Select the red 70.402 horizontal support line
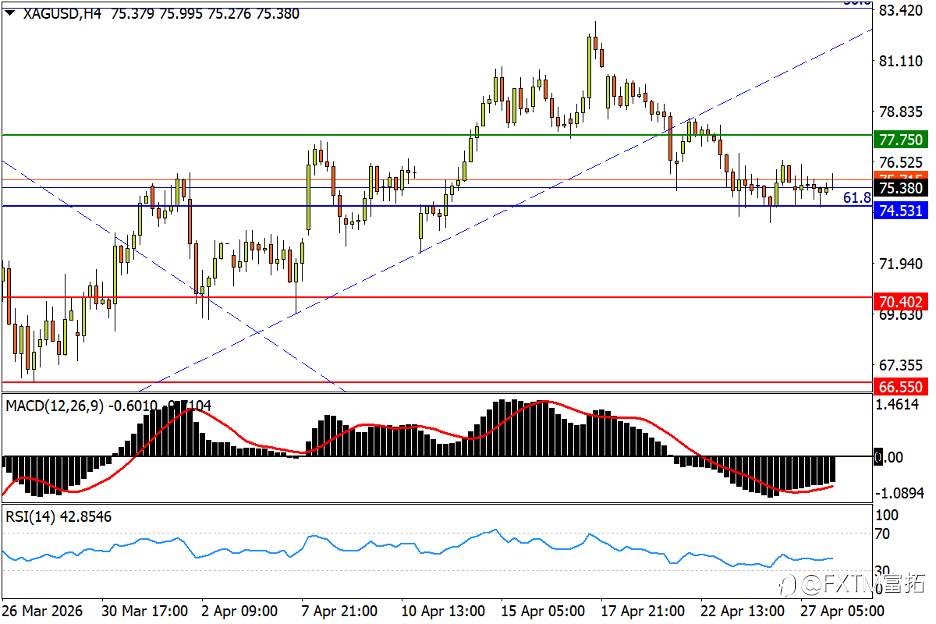 point(436,297)
